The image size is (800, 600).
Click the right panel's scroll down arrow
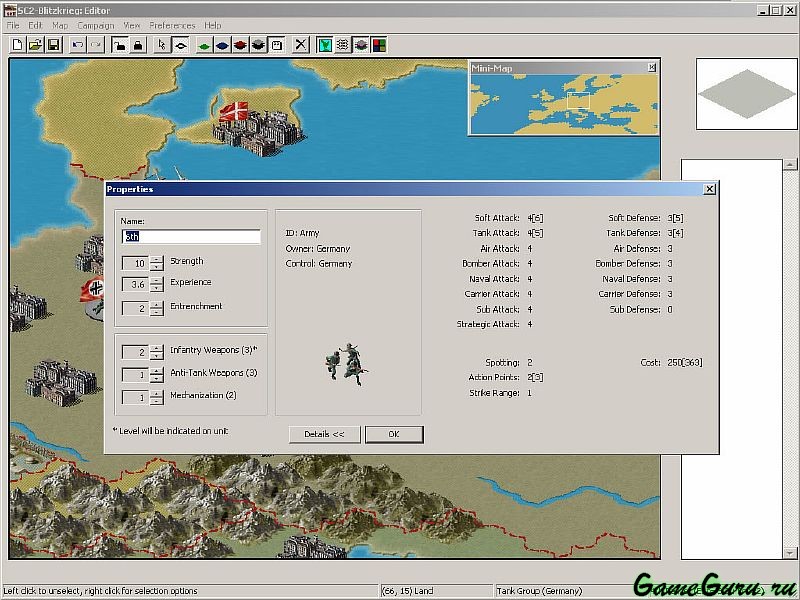coord(790,553)
